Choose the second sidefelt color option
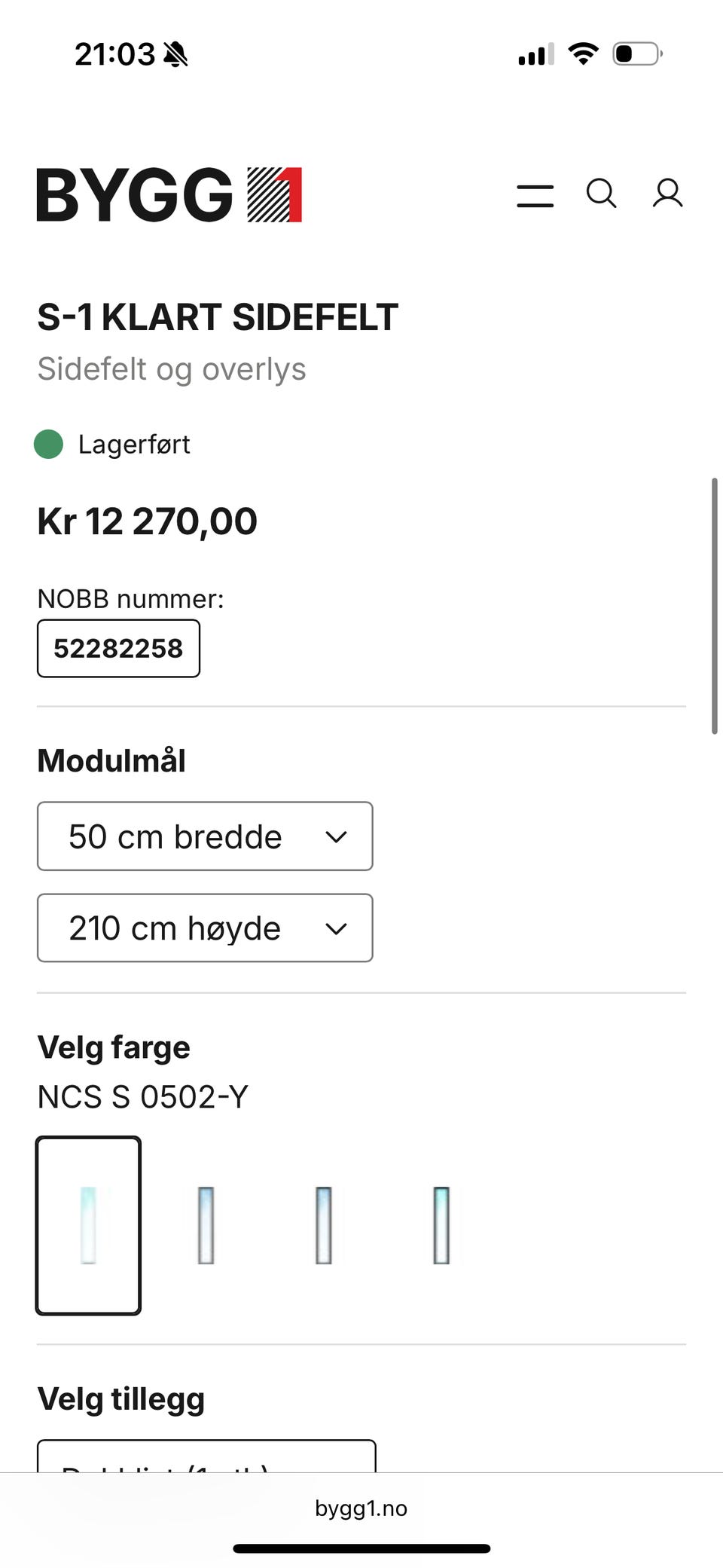Image resolution: width=723 pixels, height=1568 pixels. tap(206, 1225)
